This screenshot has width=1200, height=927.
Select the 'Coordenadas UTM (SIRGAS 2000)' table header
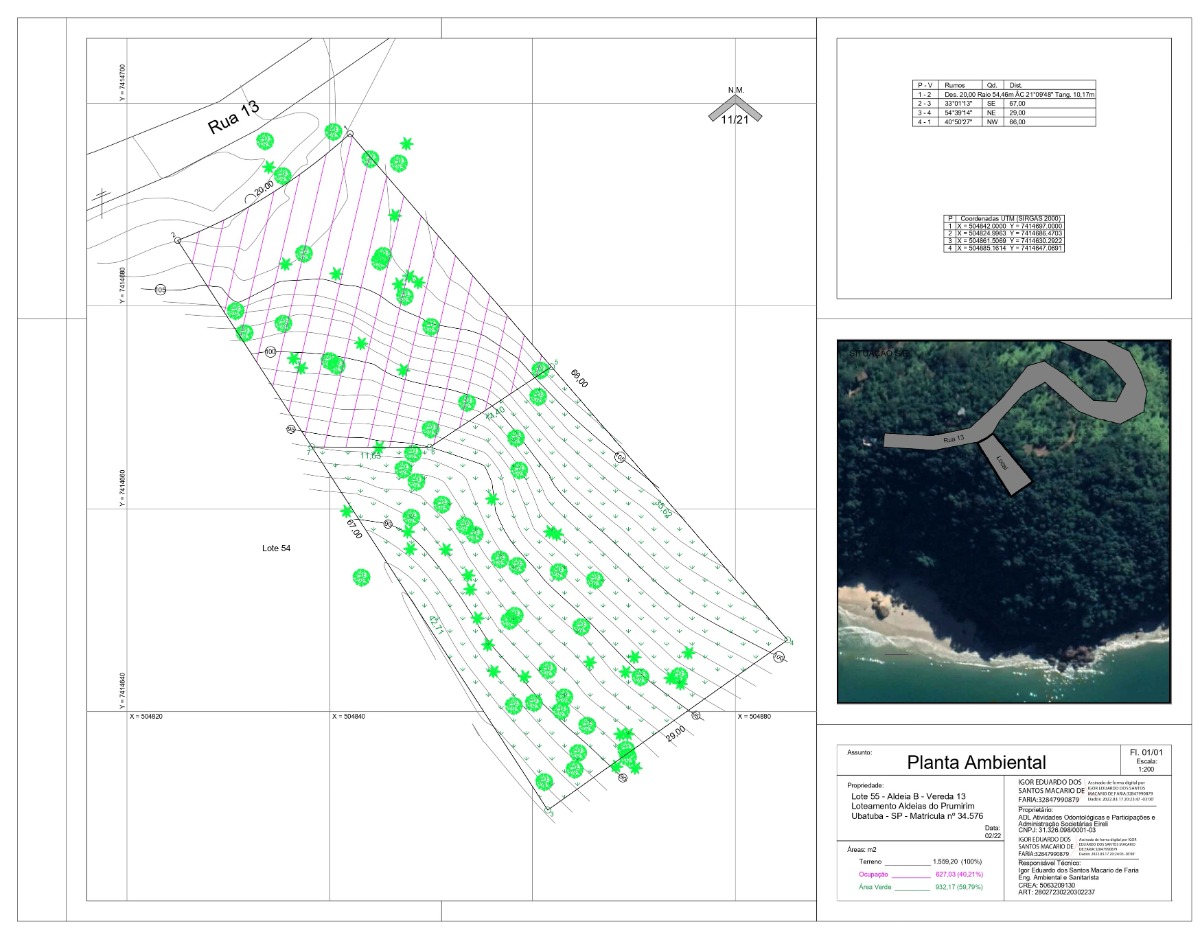pos(1009,218)
